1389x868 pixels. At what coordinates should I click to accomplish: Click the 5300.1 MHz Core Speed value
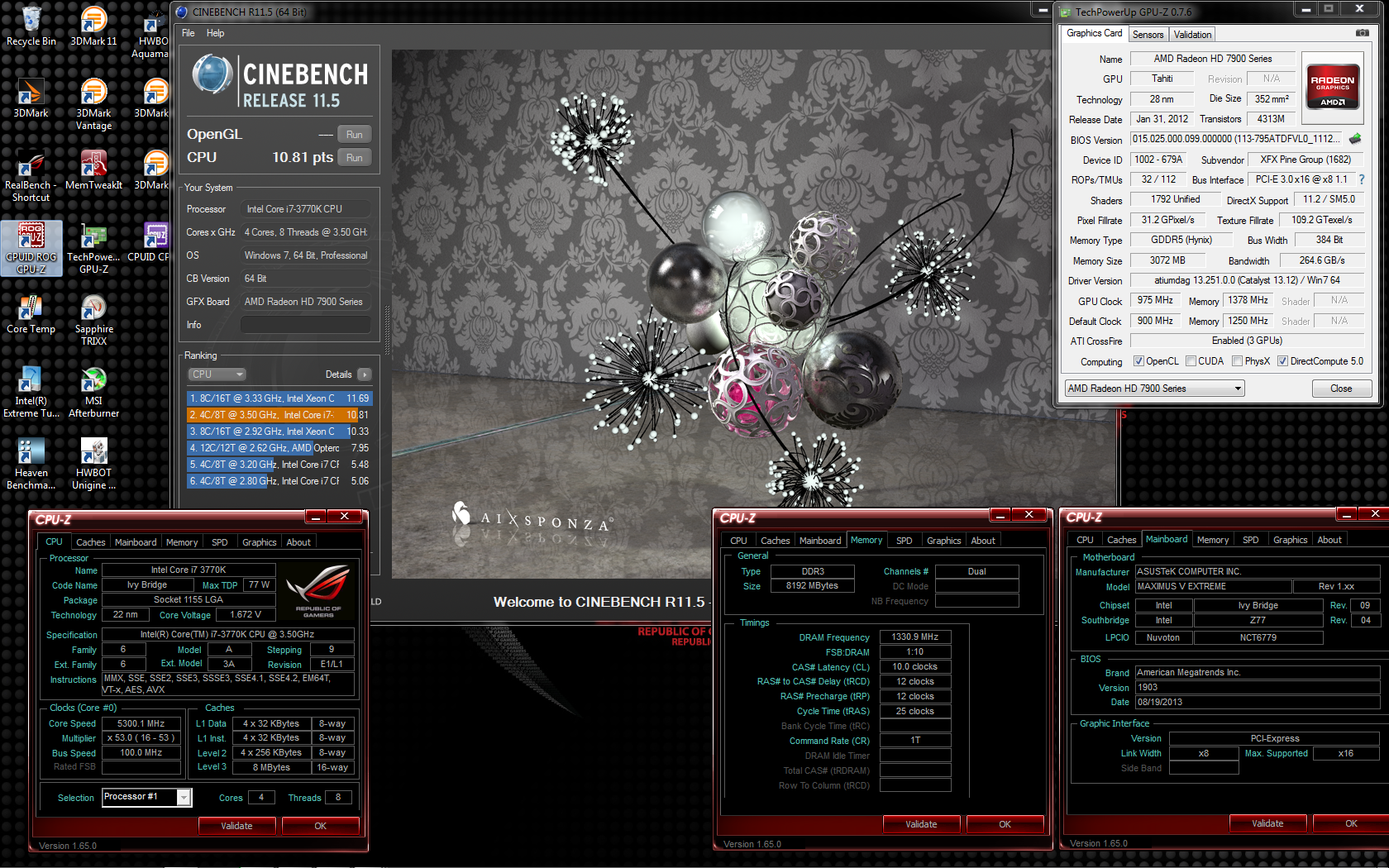pos(141,723)
